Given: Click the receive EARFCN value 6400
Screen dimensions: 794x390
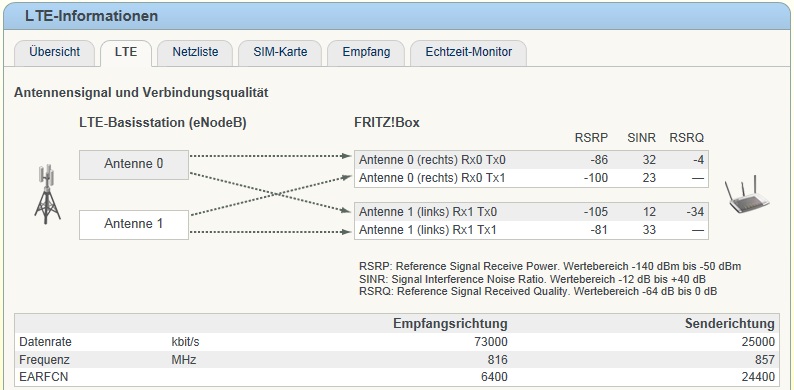Looking at the screenshot, I should [494, 377].
